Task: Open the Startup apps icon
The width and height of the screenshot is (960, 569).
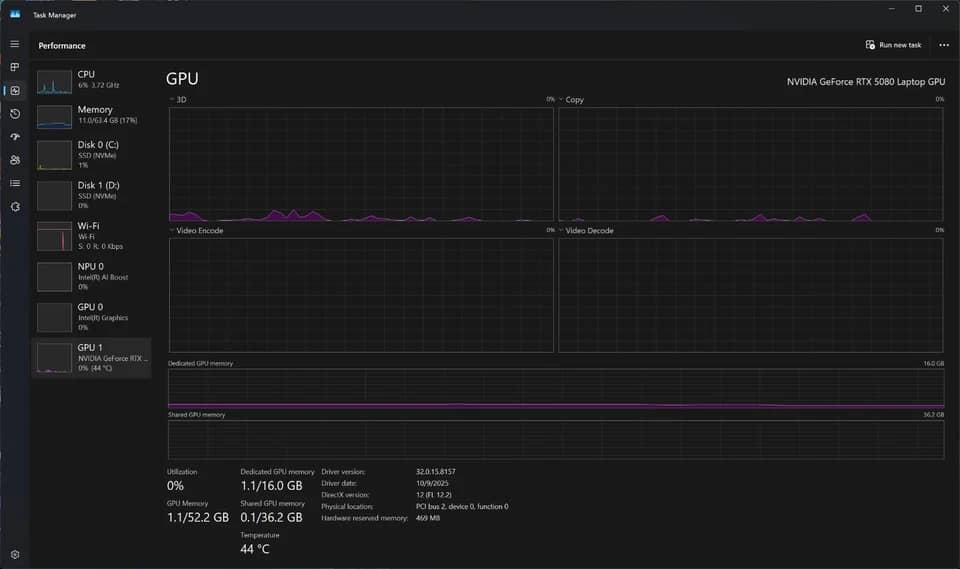Action: (15, 137)
